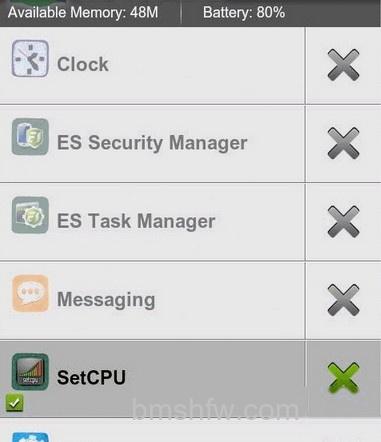Select the highlighted SetCPU row label

pyautogui.click(x=91, y=377)
